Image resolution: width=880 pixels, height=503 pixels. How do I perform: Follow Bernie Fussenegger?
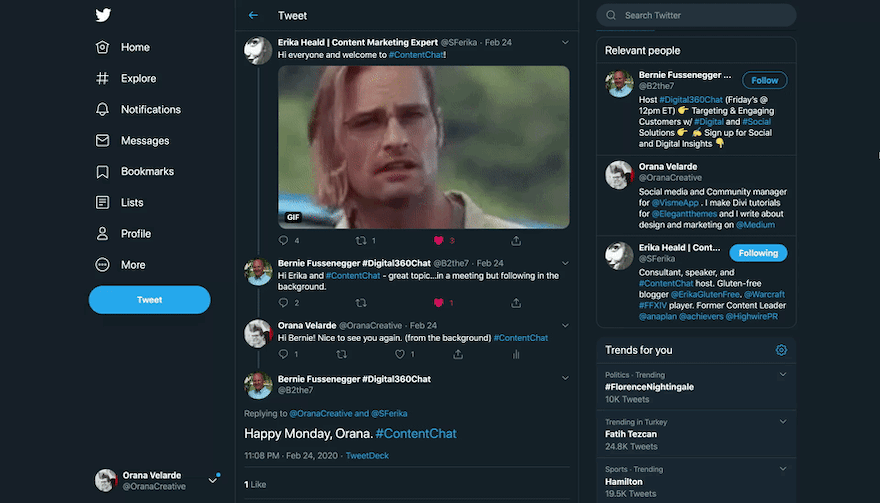pyautogui.click(x=764, y=80)
